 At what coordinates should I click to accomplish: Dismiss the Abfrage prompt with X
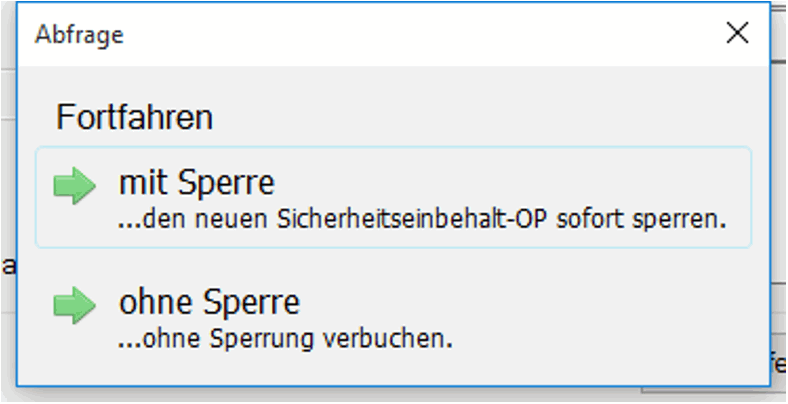[x=737, y=34]
